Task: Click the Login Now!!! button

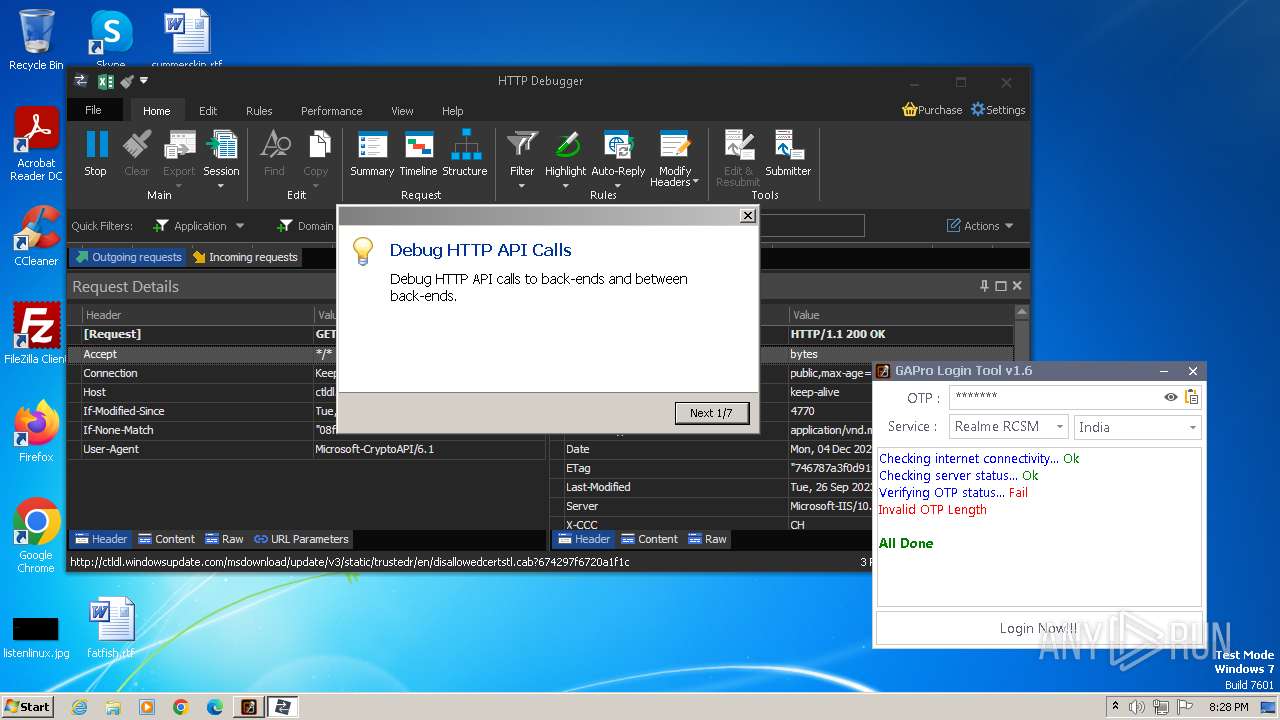Action: (1039, 628)
